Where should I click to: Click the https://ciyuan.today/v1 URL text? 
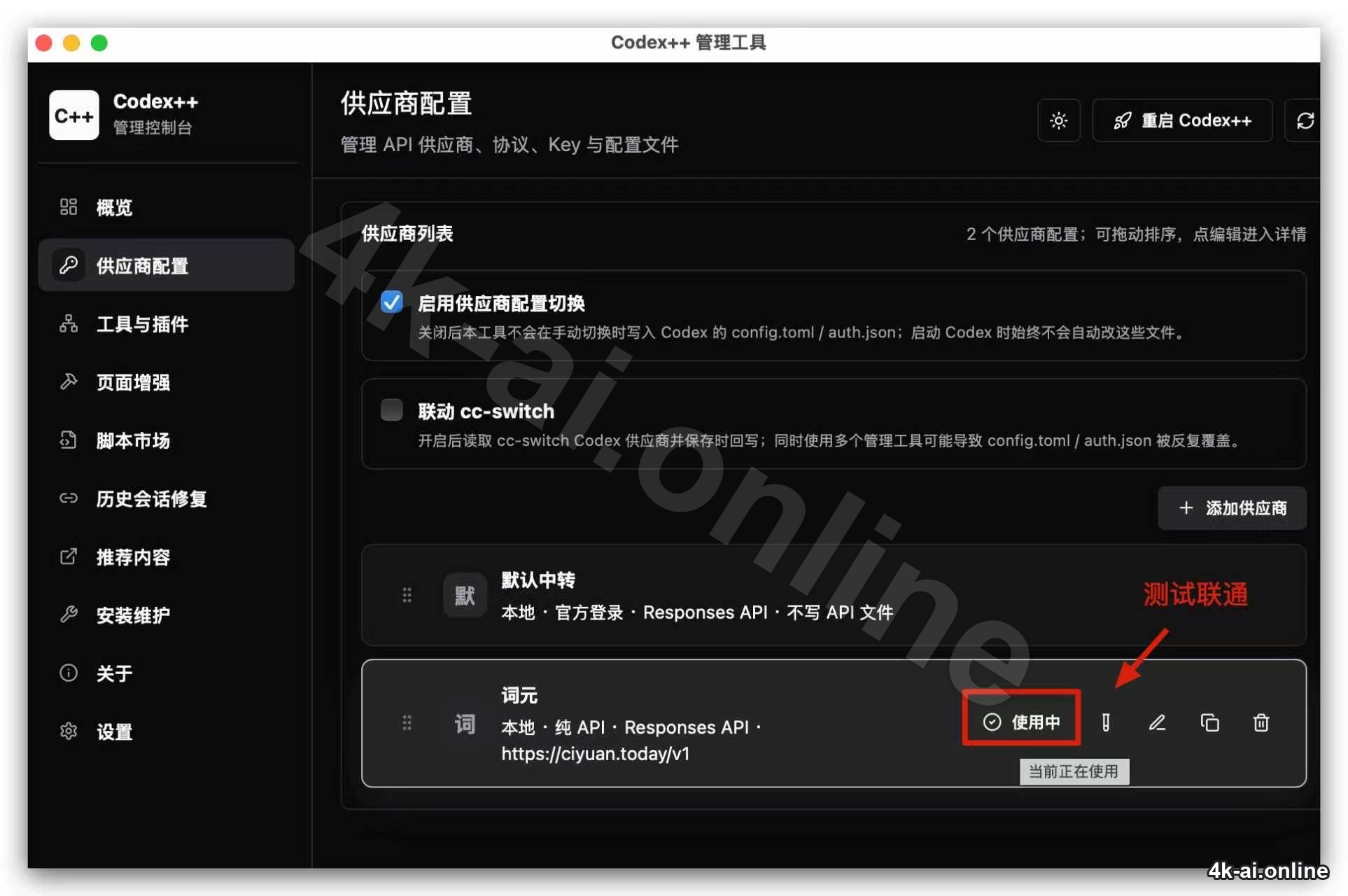(x=596, y=754)
